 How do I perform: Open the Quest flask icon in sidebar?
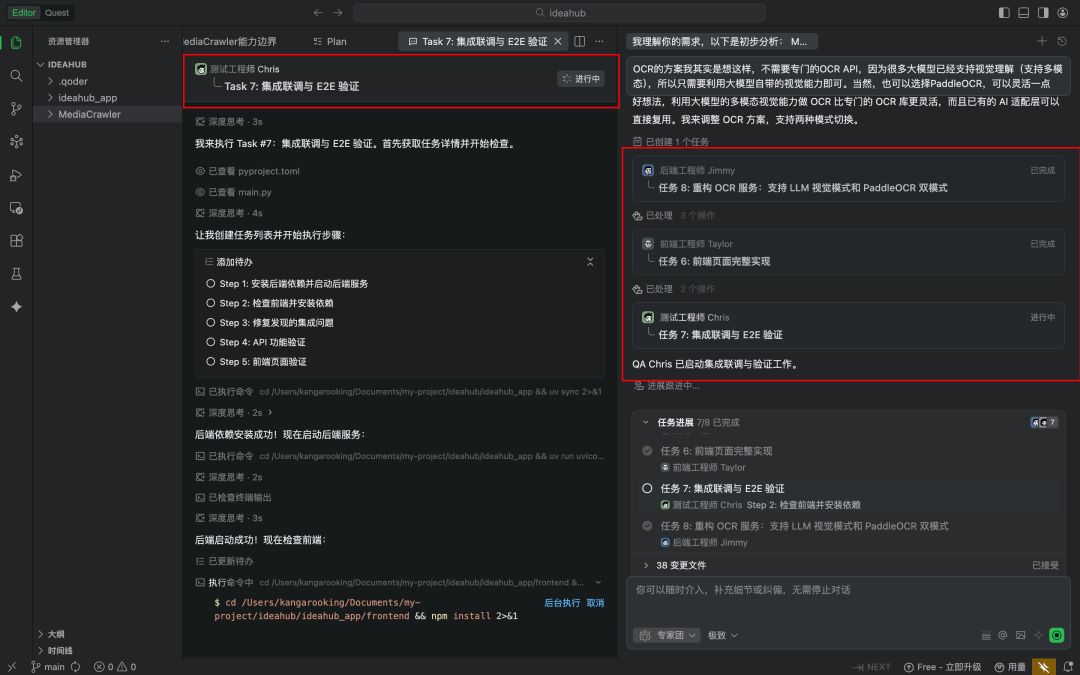[15, 272]
